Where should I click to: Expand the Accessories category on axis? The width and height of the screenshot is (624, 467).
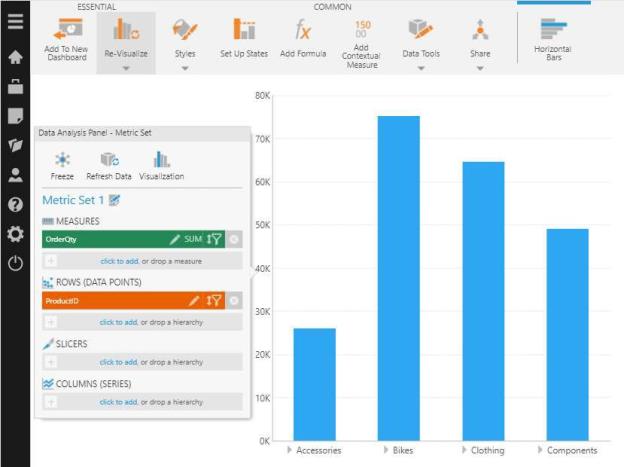click(x=289, y=450)
